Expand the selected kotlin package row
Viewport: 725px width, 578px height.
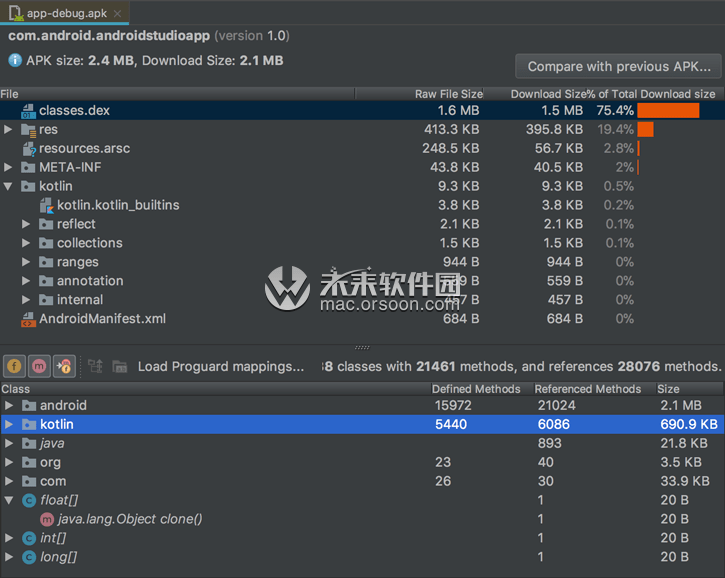pyautogui.click(x=9, y=424)
